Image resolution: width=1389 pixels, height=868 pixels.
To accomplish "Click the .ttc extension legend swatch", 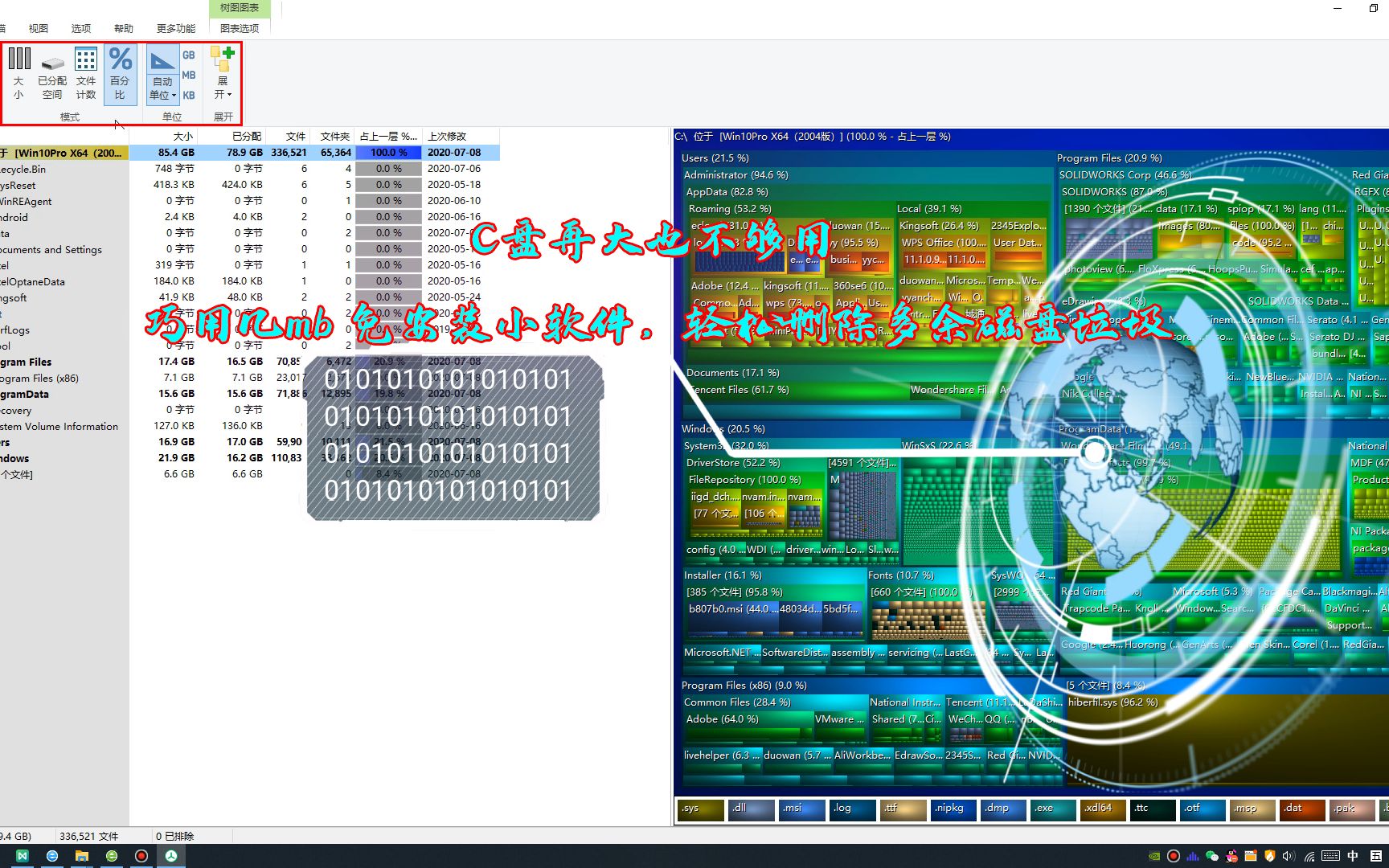I will (x=1153, y=809).
